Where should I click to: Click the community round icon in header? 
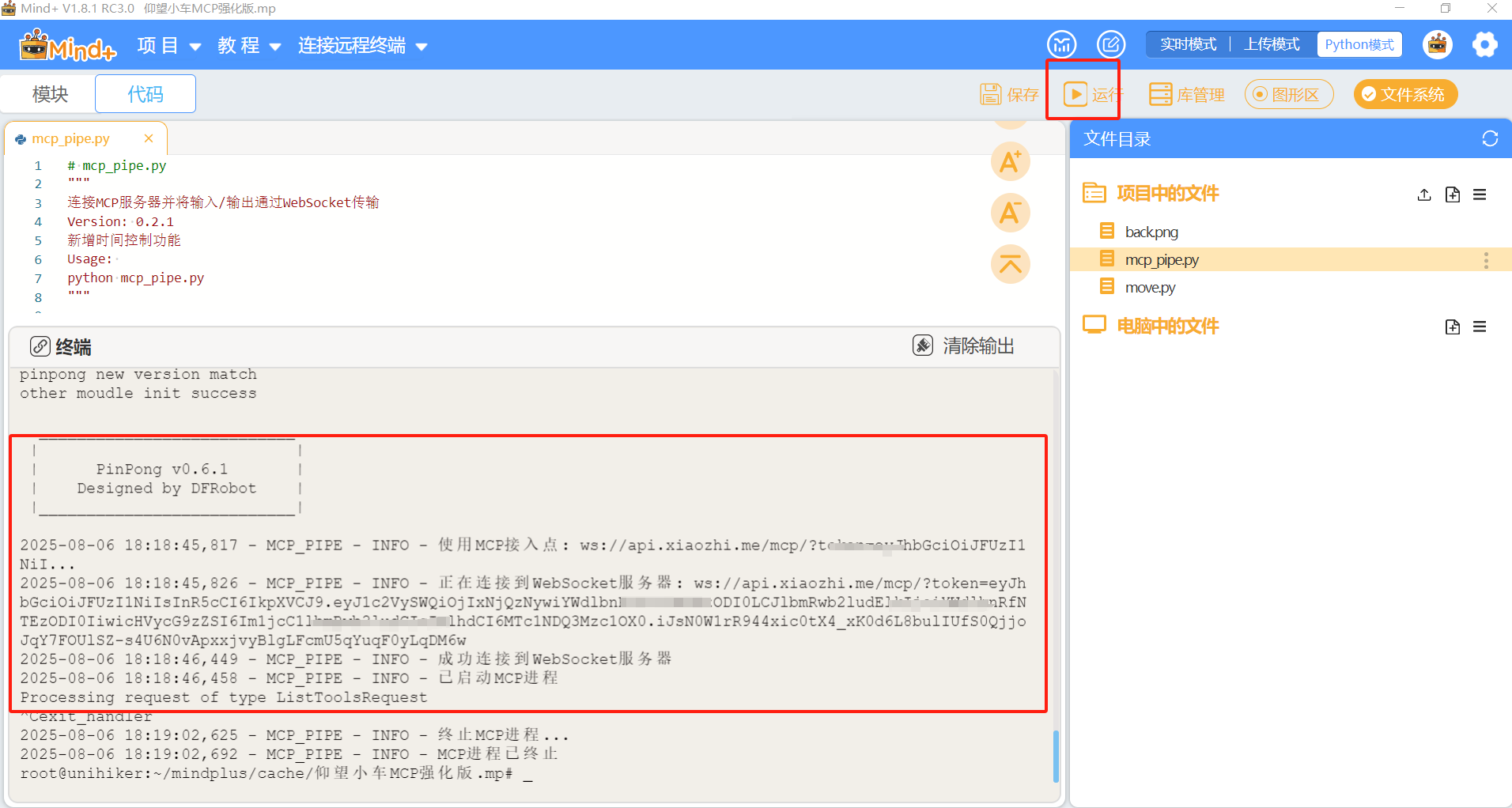1062,45
